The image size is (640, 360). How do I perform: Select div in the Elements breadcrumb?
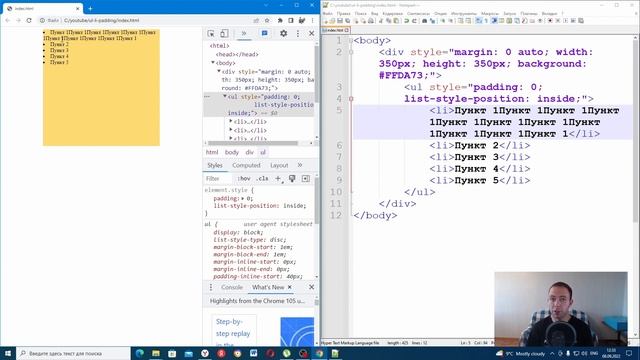click(x=249, y=152)
